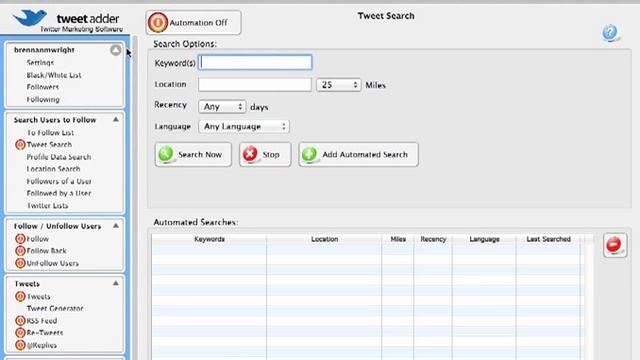Open the 25 Miles radius dropdown
Image resolution: width=640 pixels, height=360 pixels.
point(338,85)
